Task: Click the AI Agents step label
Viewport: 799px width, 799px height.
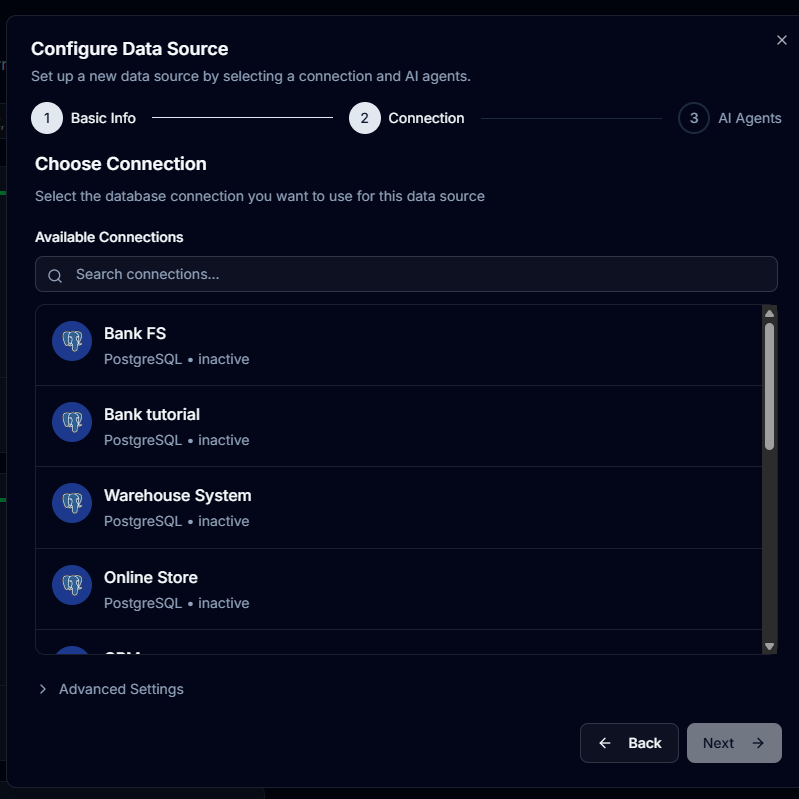Action: point(750,118)
